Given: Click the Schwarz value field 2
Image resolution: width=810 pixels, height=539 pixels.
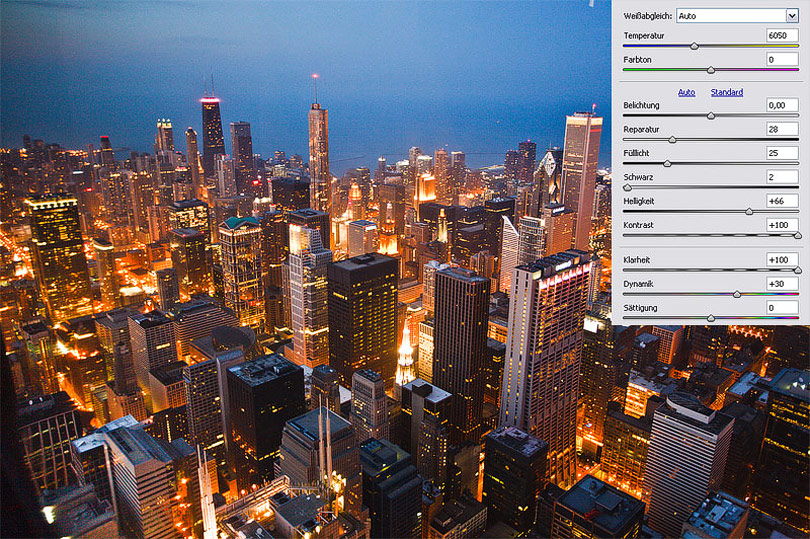Looking at the screenshot, I should [x=782, y=177].
